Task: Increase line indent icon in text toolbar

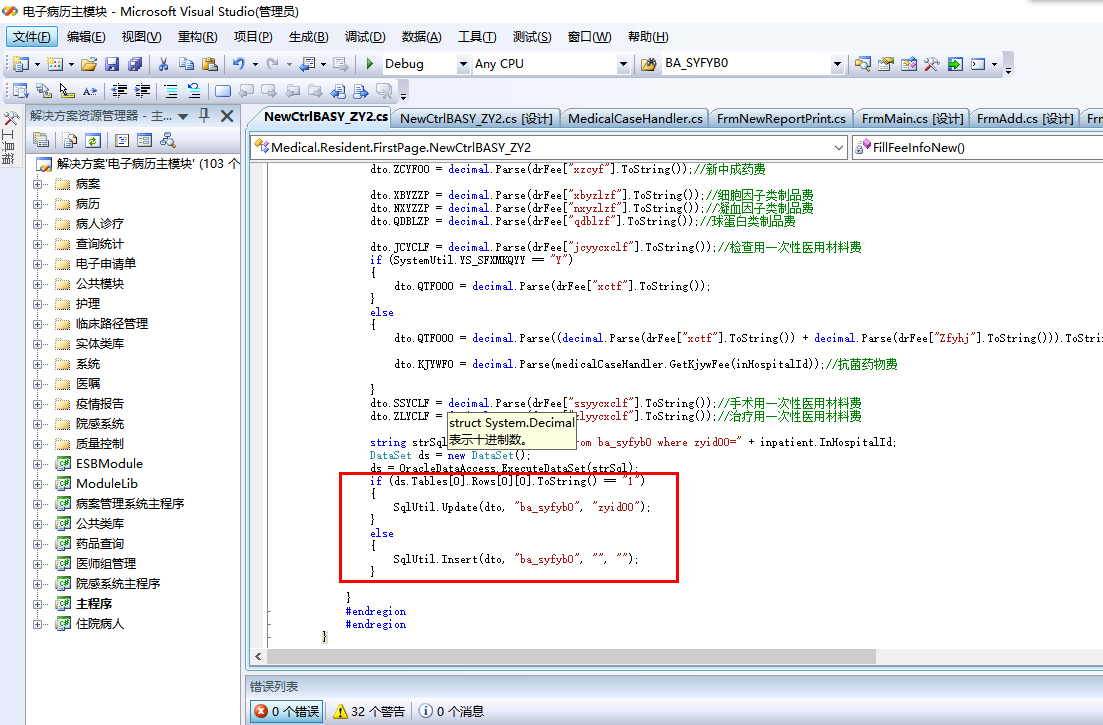Action: 143,91
